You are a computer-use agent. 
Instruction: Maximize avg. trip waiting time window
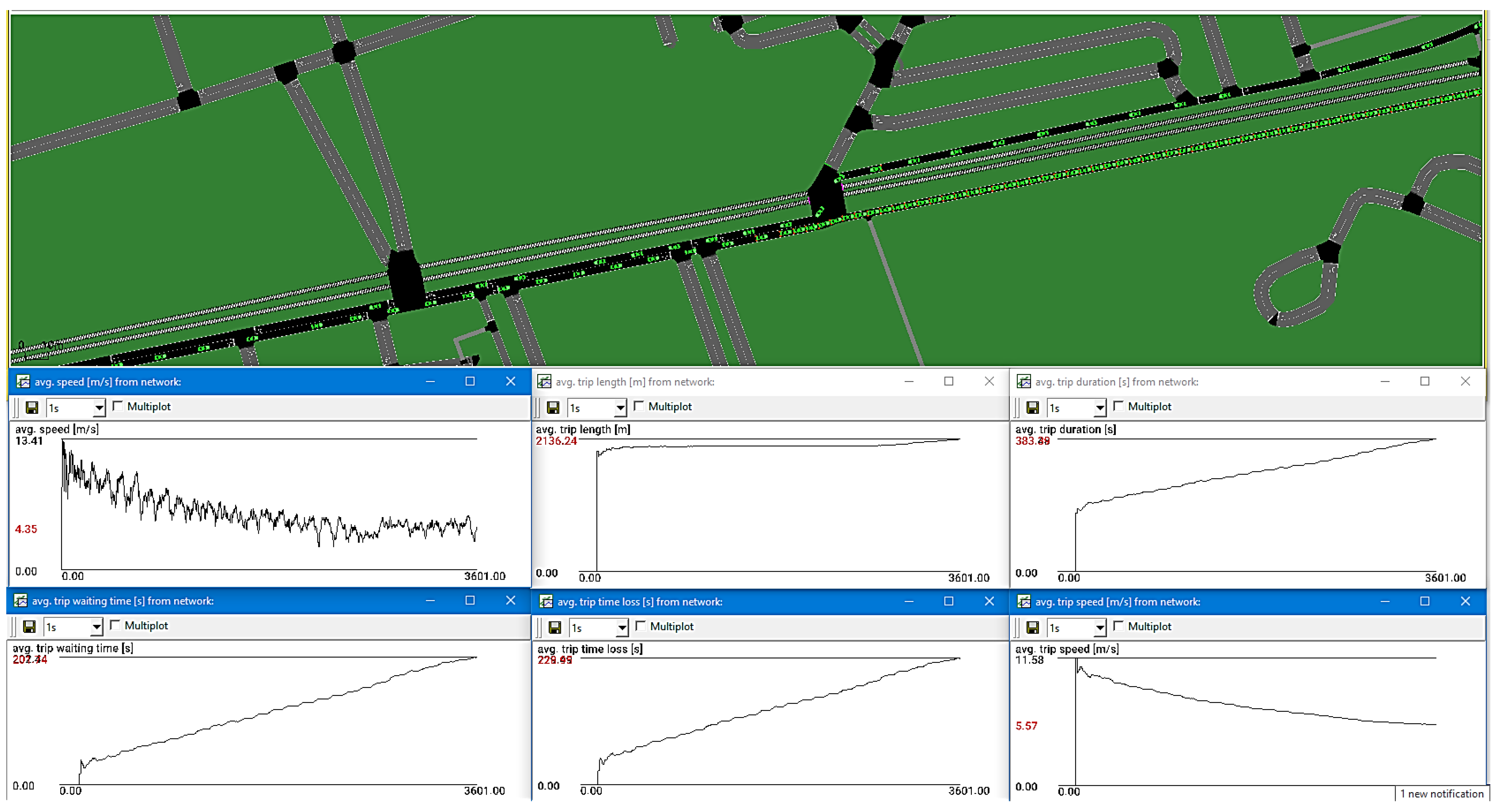[470, 600]
